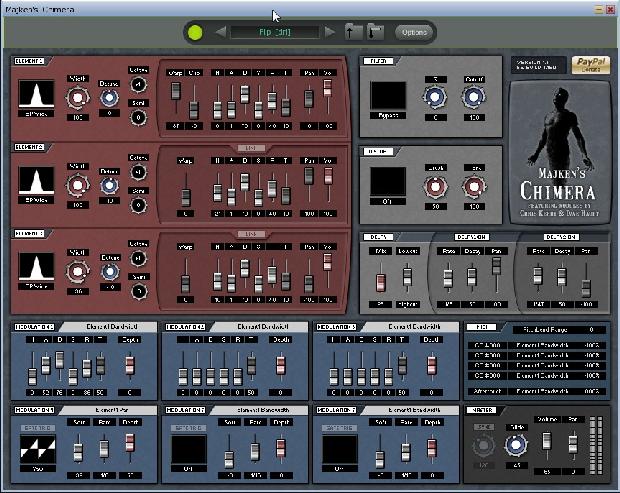Toggle Gate Trig on Modulation 4
The height and width of the screenshot is (493, 620).
coord(38,428)
